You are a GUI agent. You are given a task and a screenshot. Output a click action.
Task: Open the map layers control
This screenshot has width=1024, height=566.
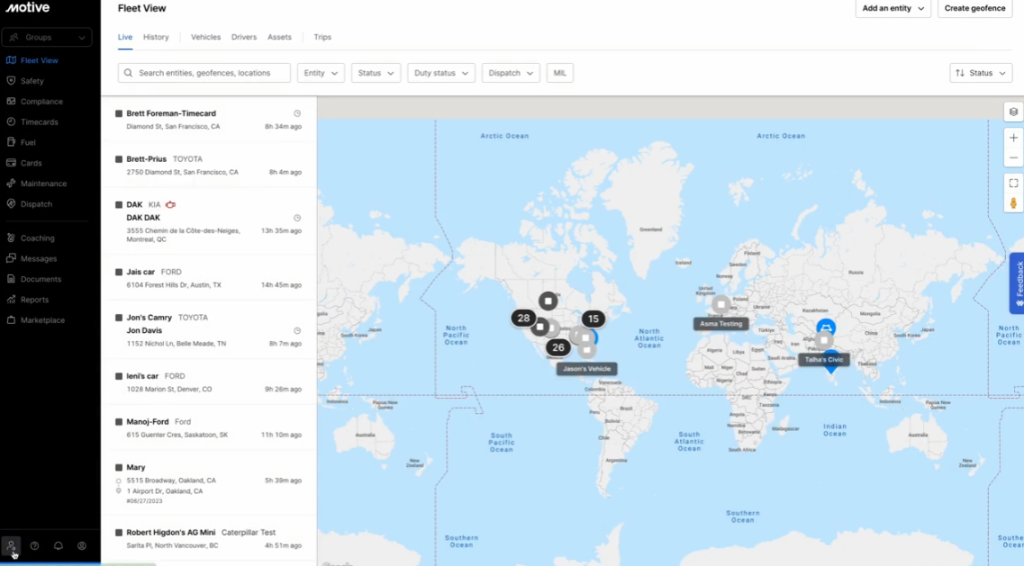[1013, 111]
